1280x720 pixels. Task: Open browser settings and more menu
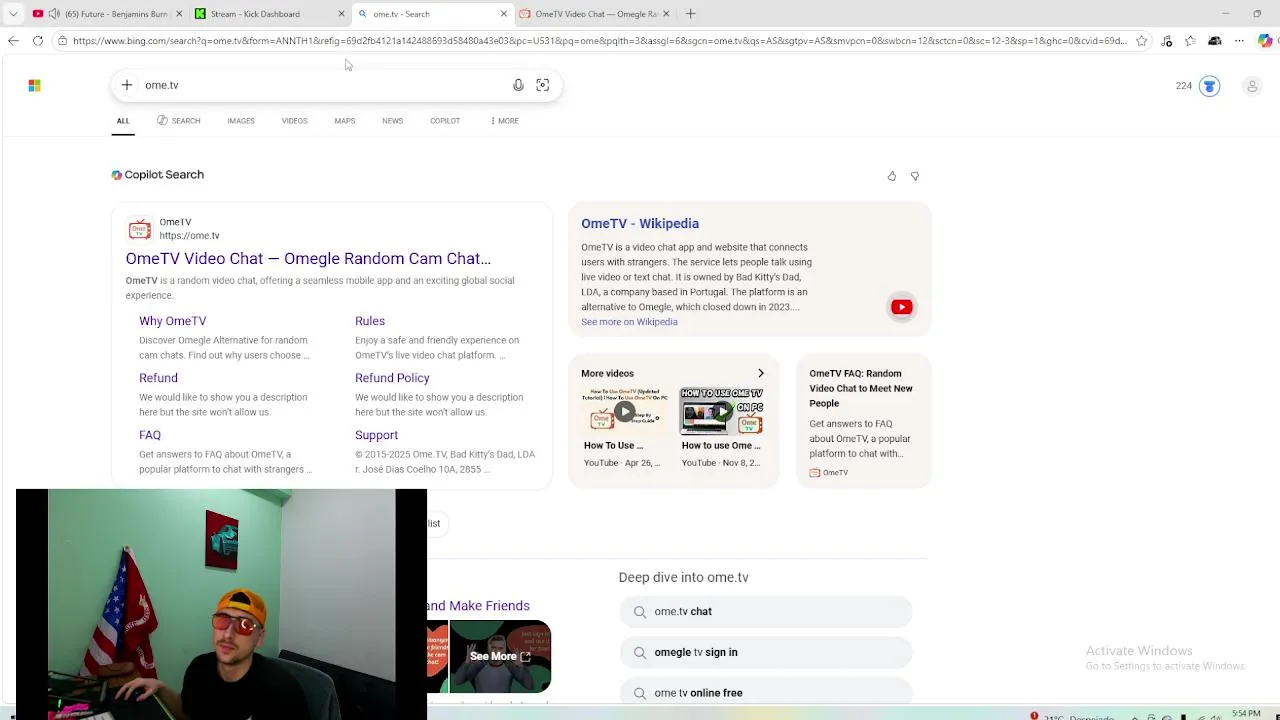[x=1239, y=41]
